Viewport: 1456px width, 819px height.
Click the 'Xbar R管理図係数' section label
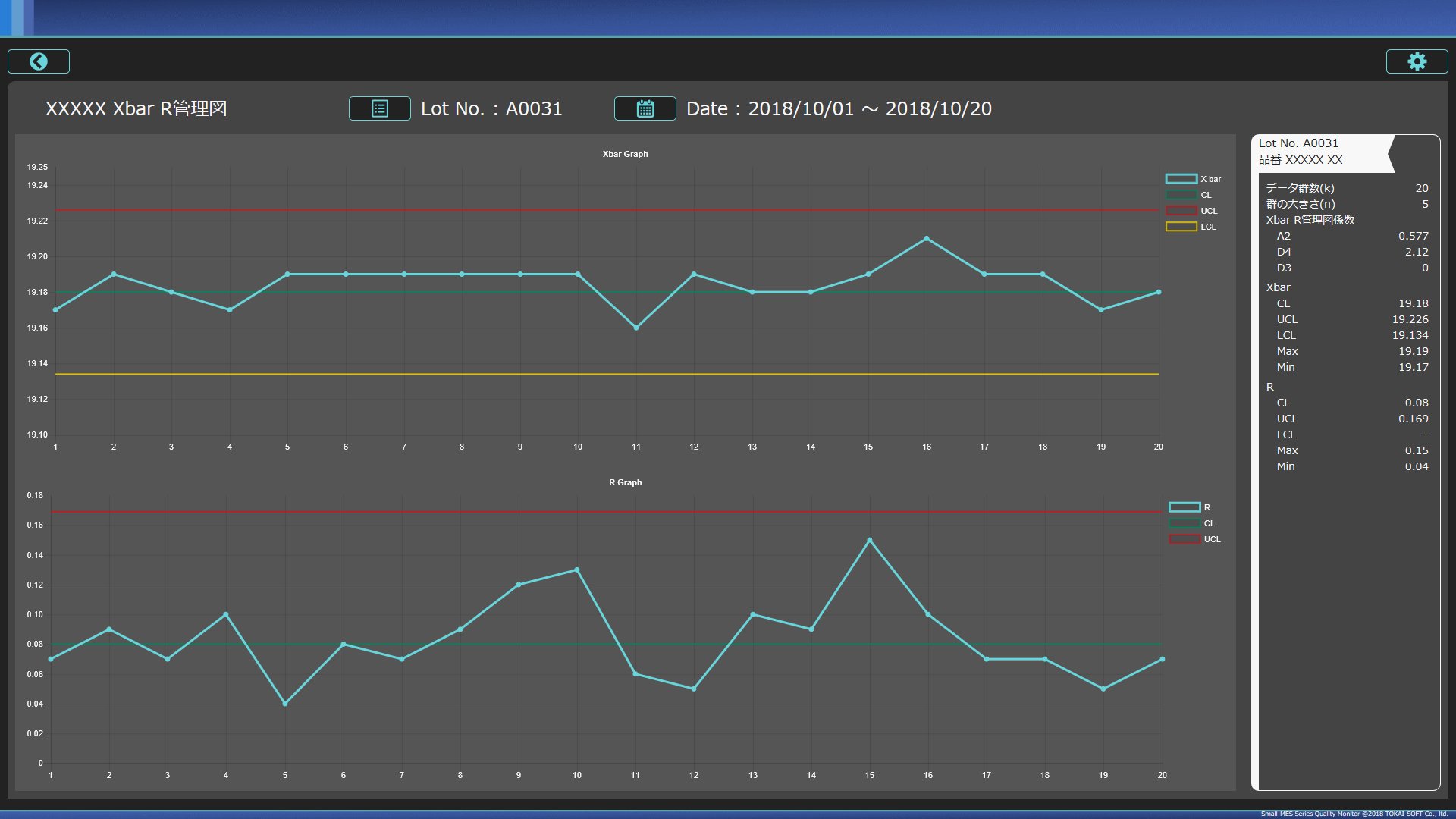click(x=1310, y=220)
